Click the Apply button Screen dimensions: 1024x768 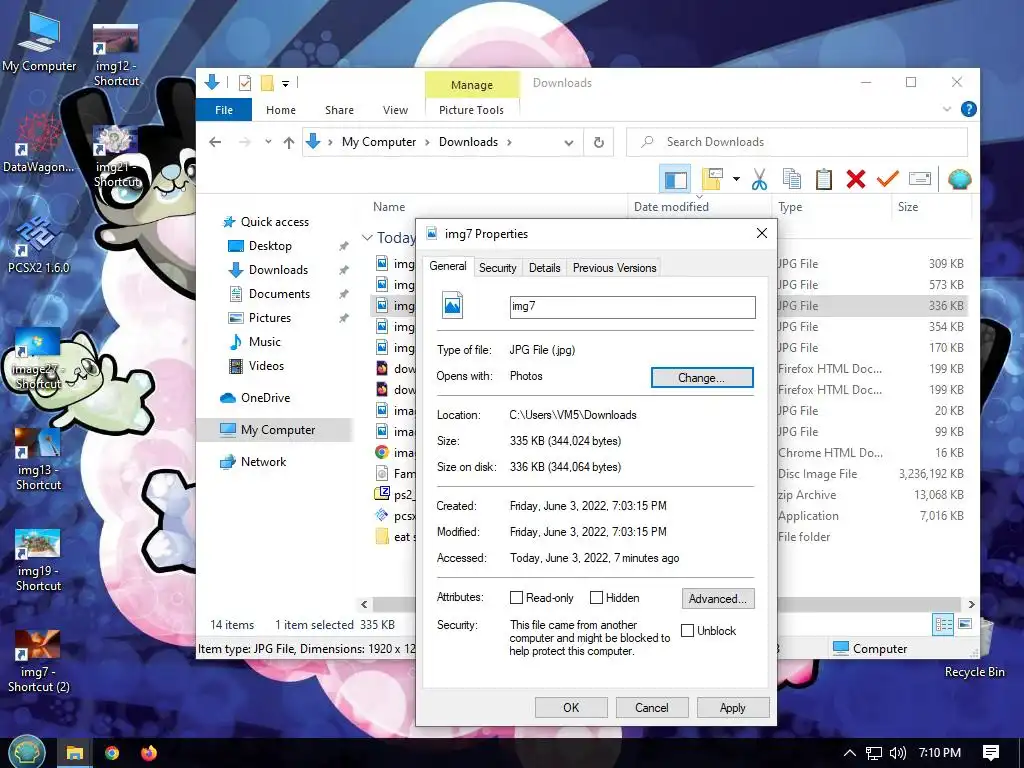[733, 708]
